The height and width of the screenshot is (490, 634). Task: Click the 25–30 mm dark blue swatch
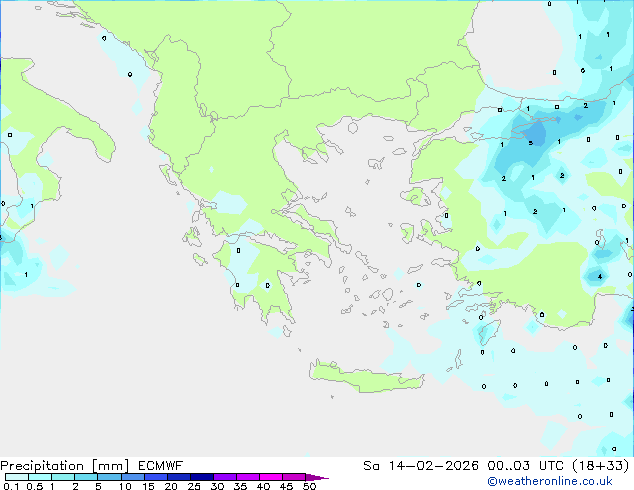pyautogui.click(x=202, y=477)
